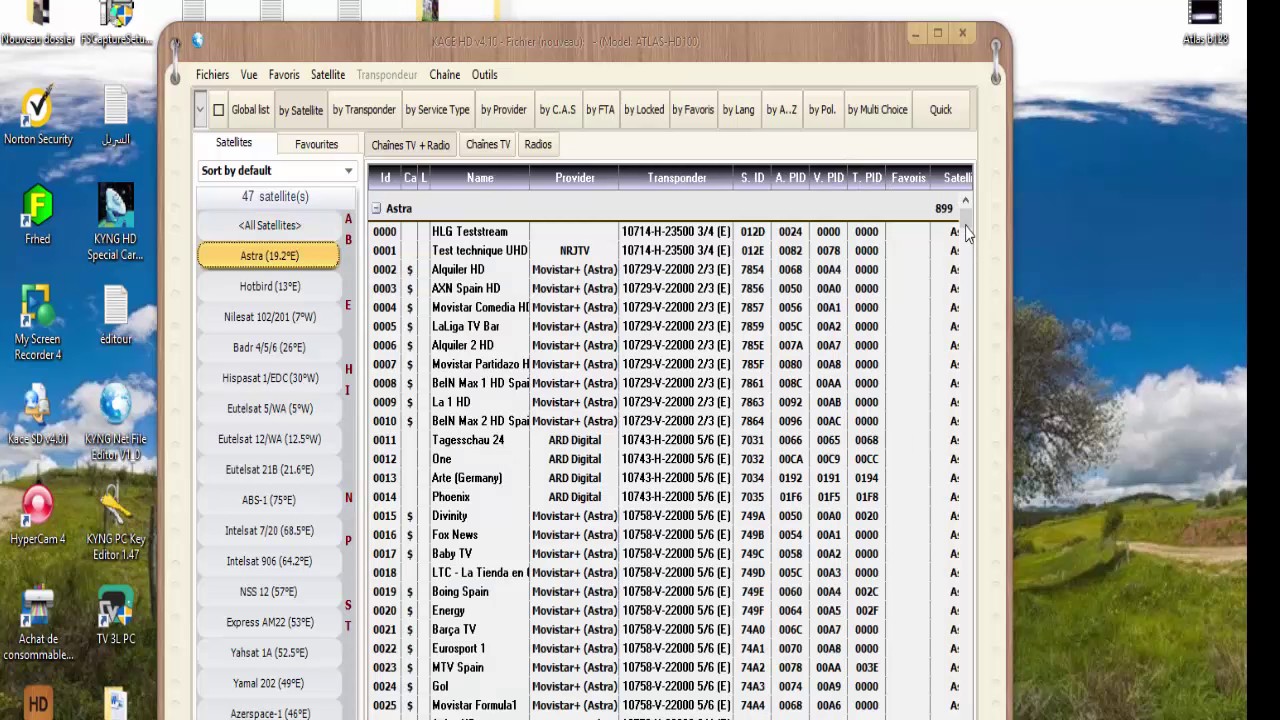Click by Multi Choice button
This screenshot has width=1280, height=720.
pos(877,110)
